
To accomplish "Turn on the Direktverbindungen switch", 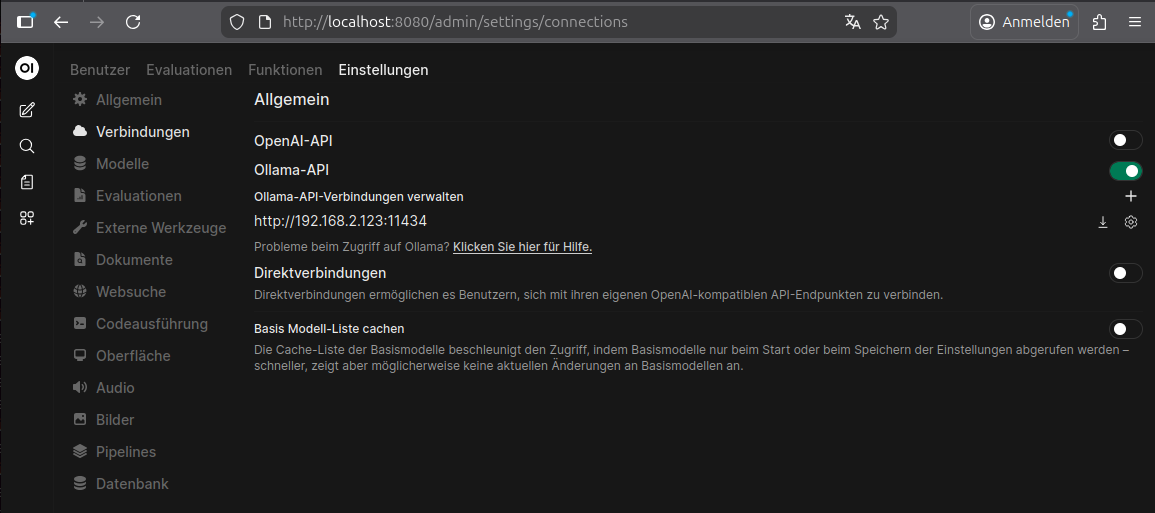I will tap(1125, 273).
